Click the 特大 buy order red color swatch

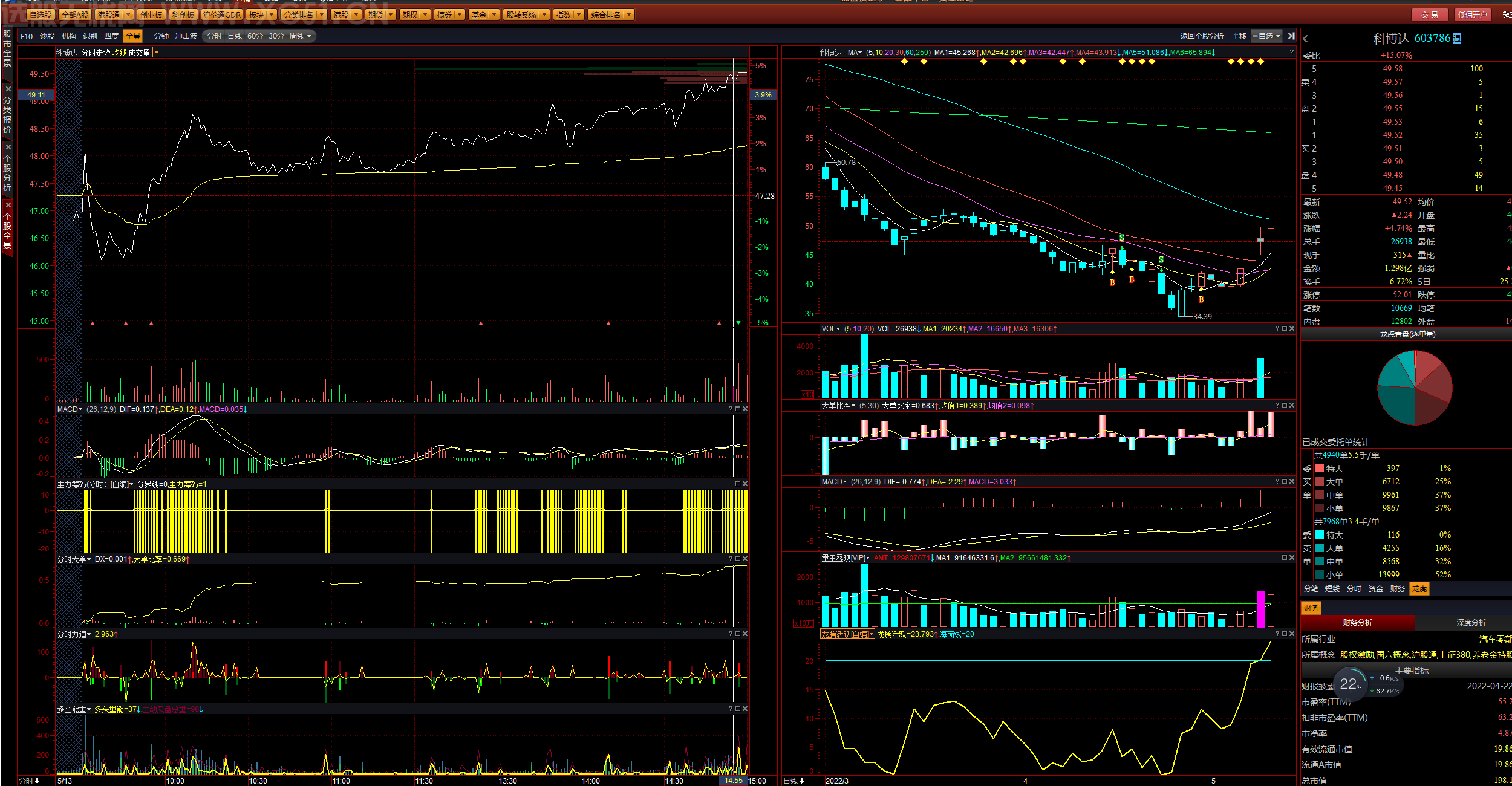coord(1320,468)
